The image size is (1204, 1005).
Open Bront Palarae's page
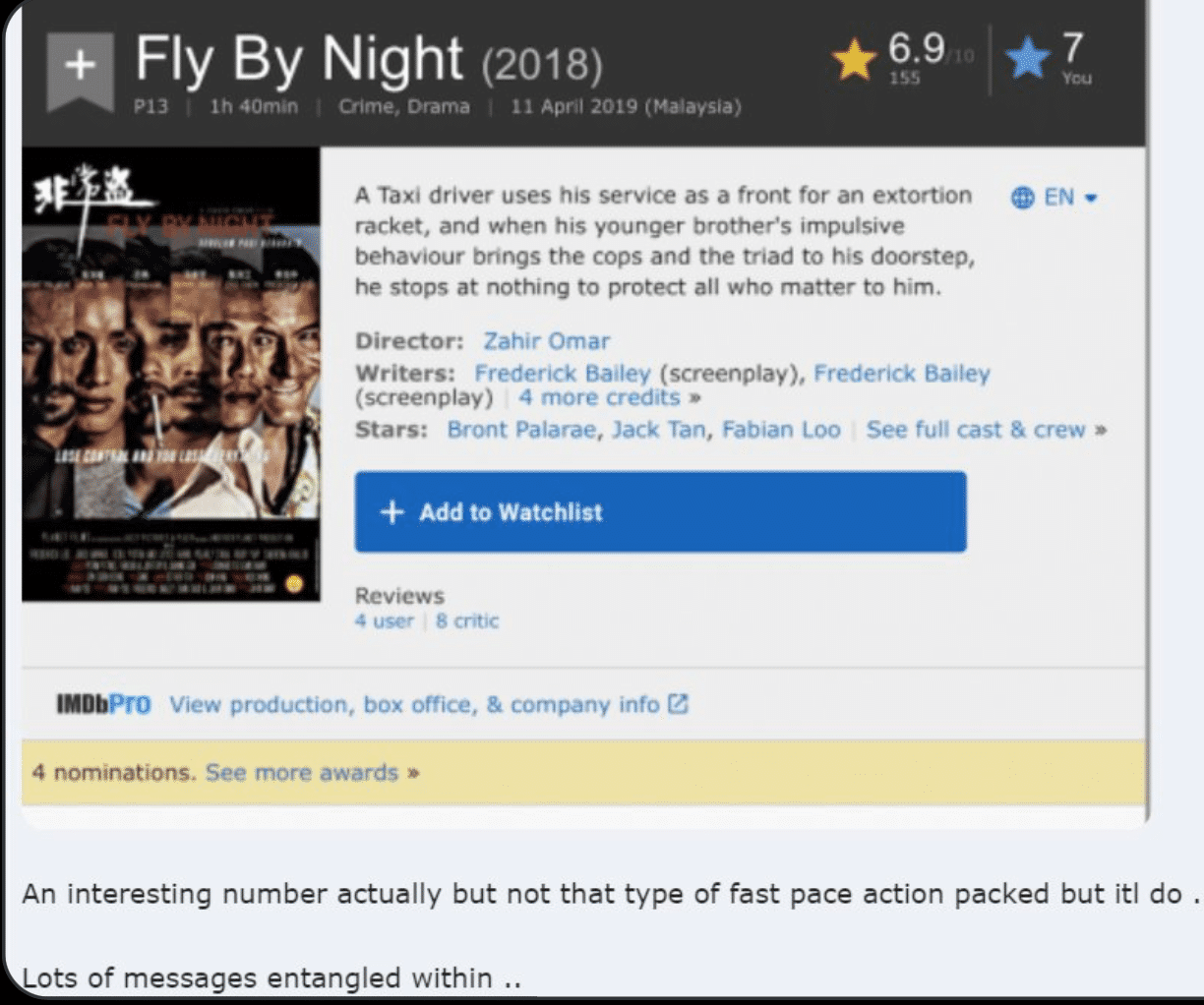tap(522, 430)
